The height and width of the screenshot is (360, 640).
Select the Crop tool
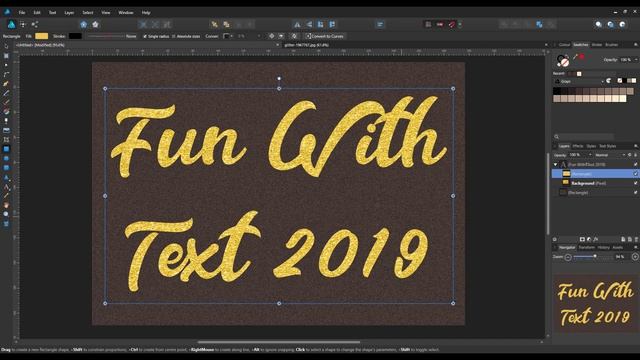point(6,140)
